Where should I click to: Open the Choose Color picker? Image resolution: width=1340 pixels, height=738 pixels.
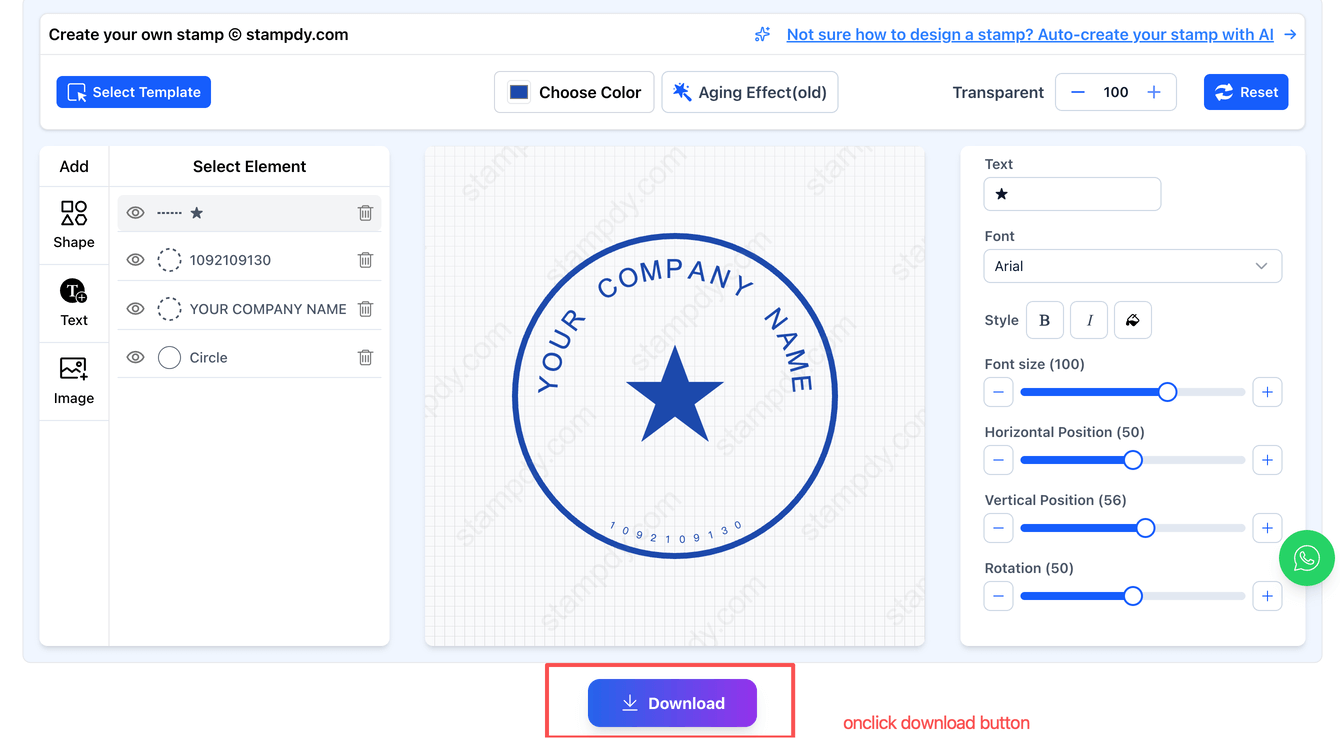574,92
